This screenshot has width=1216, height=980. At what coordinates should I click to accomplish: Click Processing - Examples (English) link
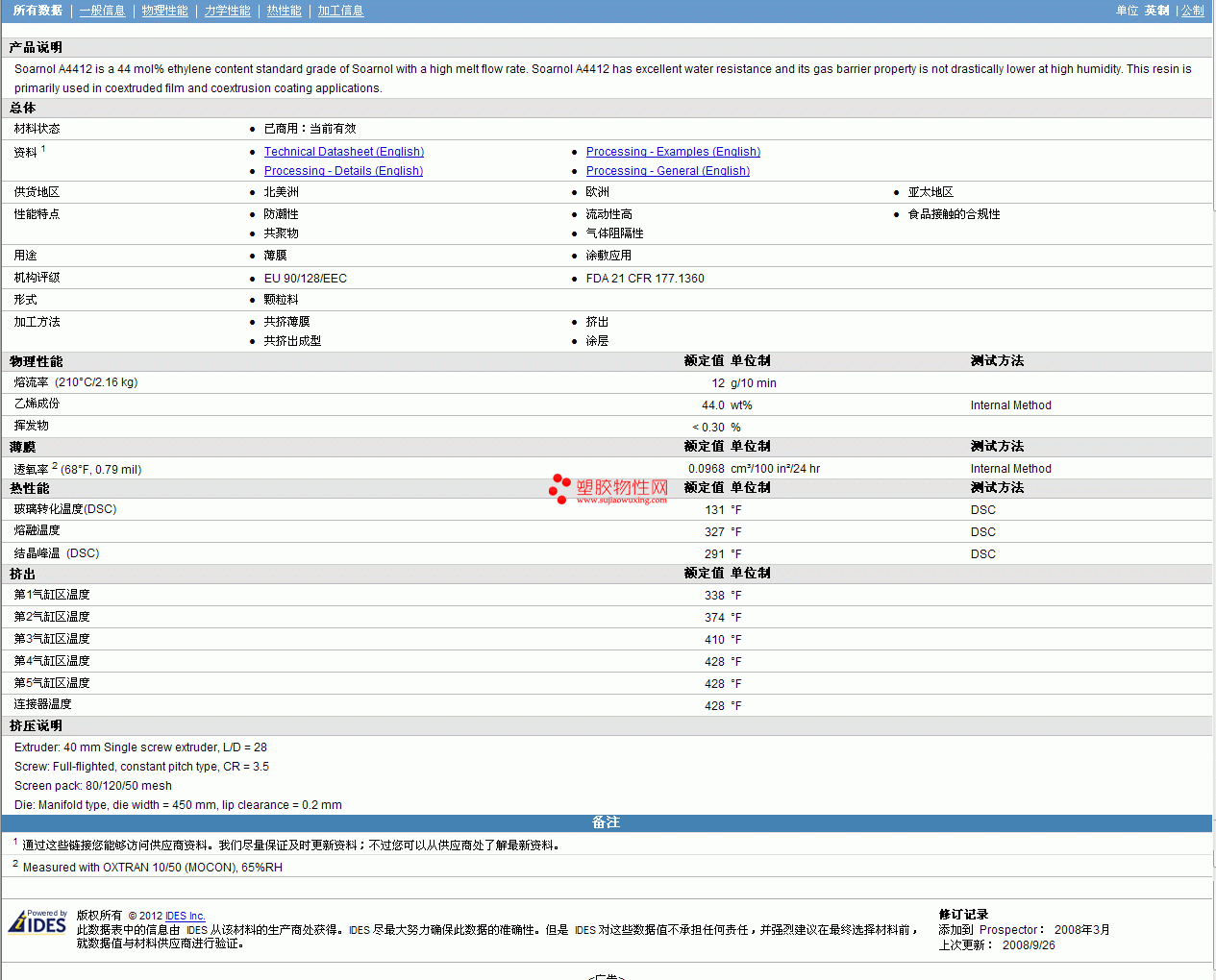(673, 152)
